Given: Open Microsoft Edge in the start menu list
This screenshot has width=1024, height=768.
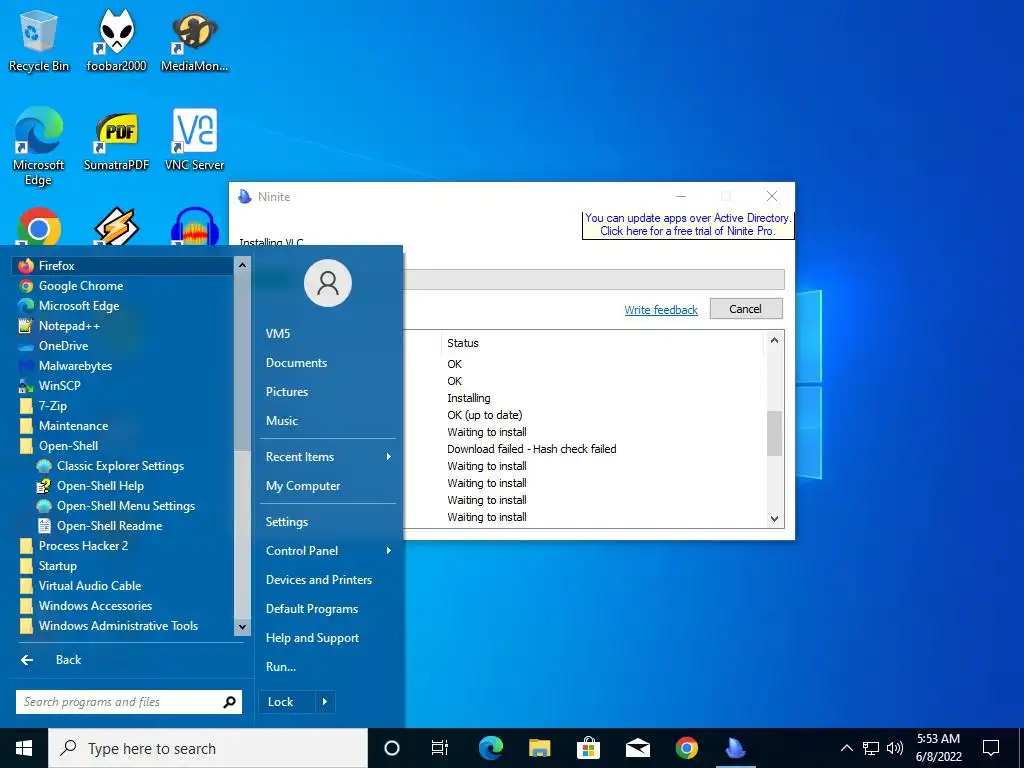Looking at the screenshot, I should pos(122,306).
